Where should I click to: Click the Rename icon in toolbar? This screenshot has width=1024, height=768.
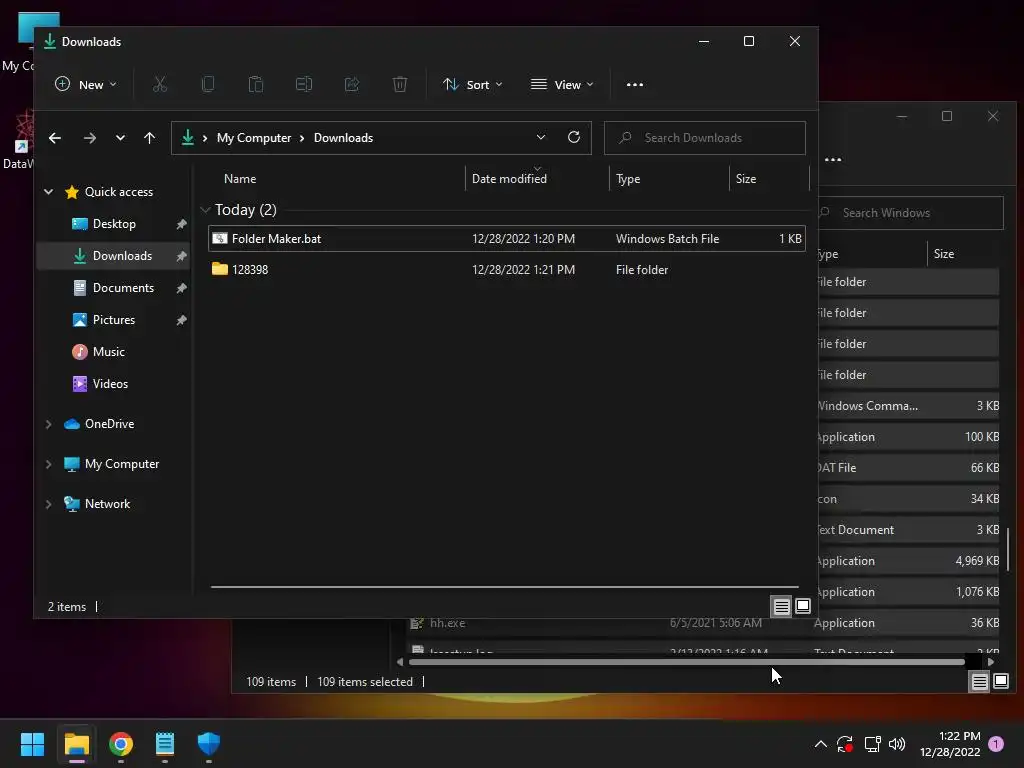click(304, 84)
